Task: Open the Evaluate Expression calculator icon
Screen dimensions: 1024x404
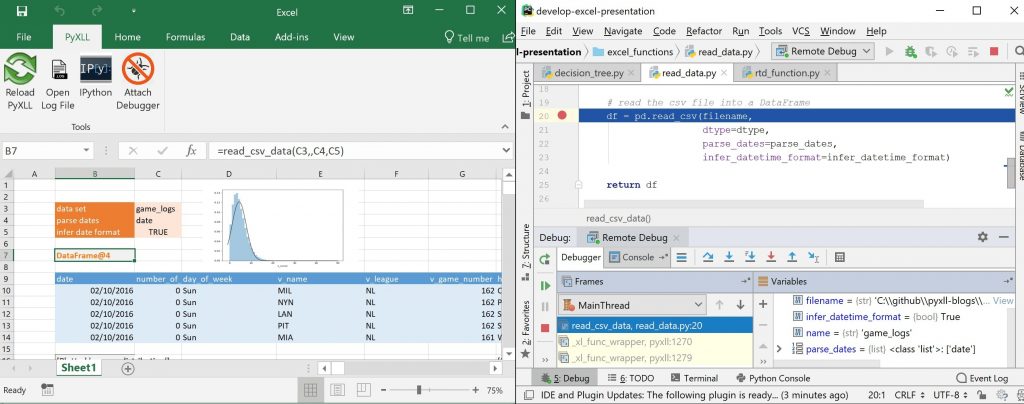Action: 840,257
